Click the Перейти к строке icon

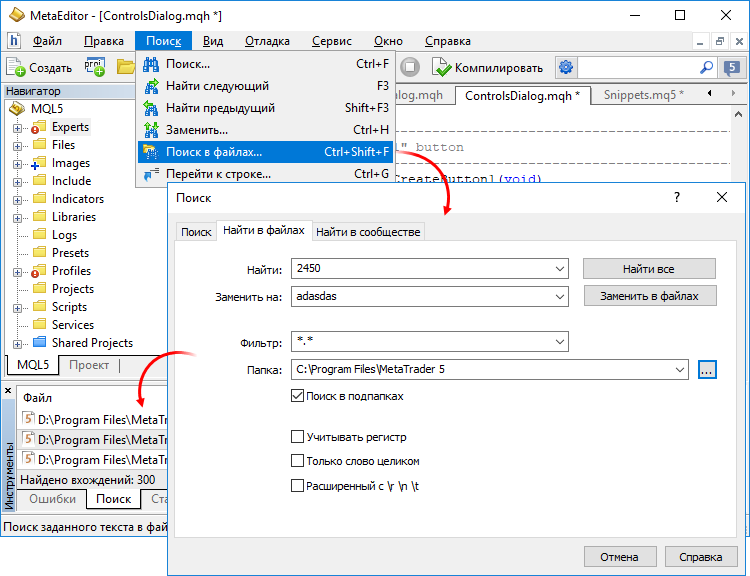tap(151, 174)
